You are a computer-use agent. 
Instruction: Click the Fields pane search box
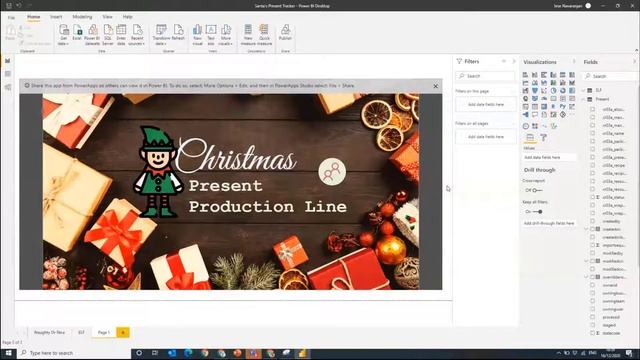click(x=611, y=76)
